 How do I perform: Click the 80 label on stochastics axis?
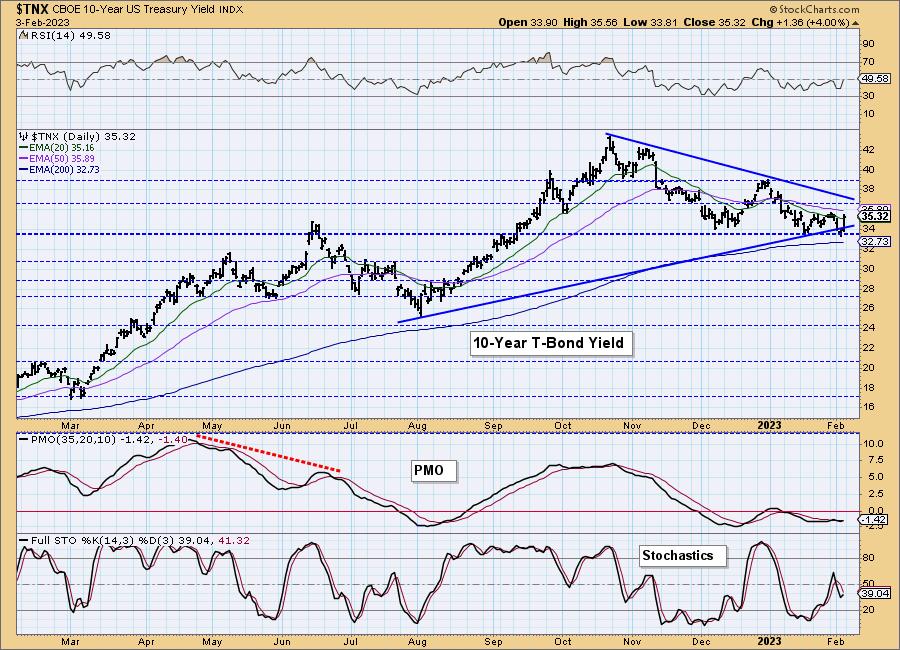point(868,558)
